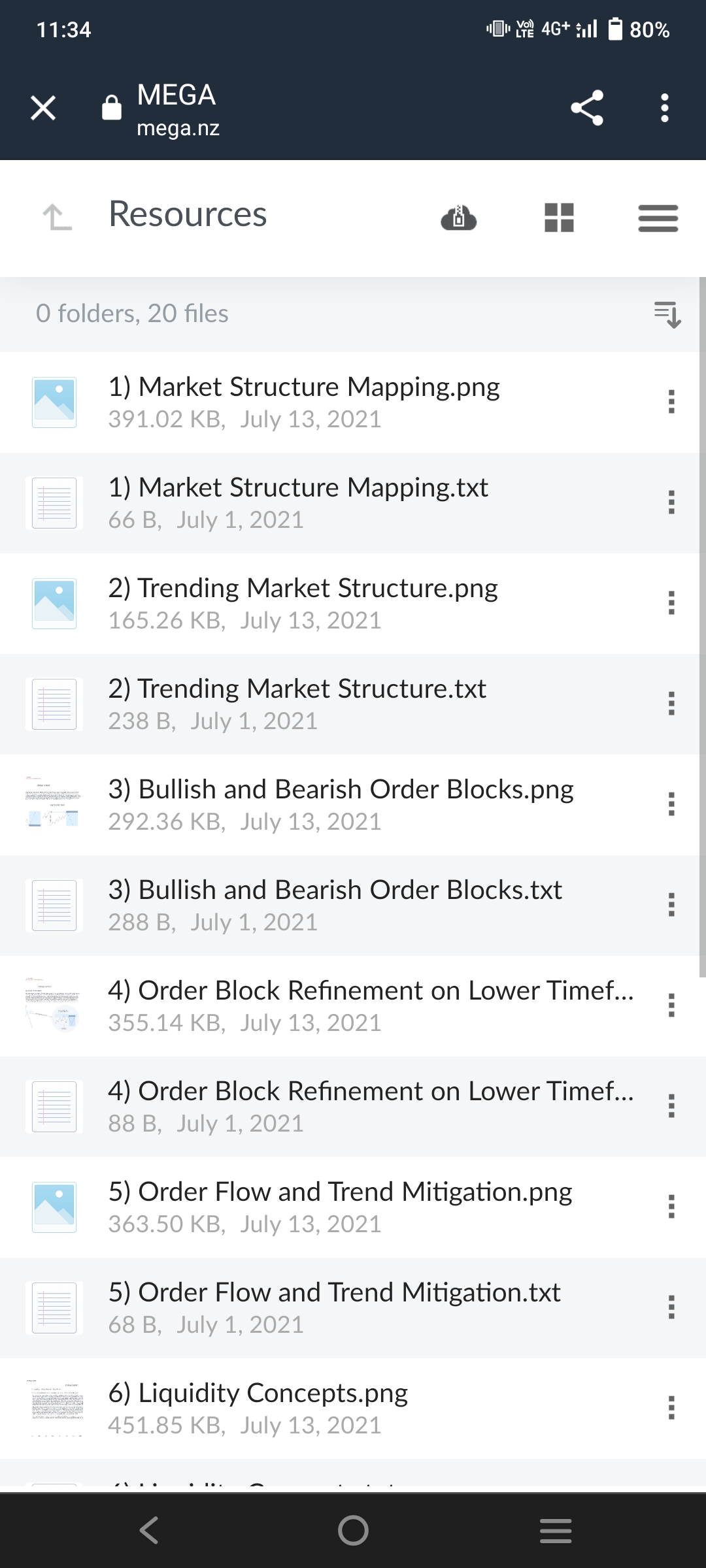Screen dimensions: 706x1568
Task: Open options for Order Flow and Trend Mitigation.png
Action: [x=671, y=1207]
